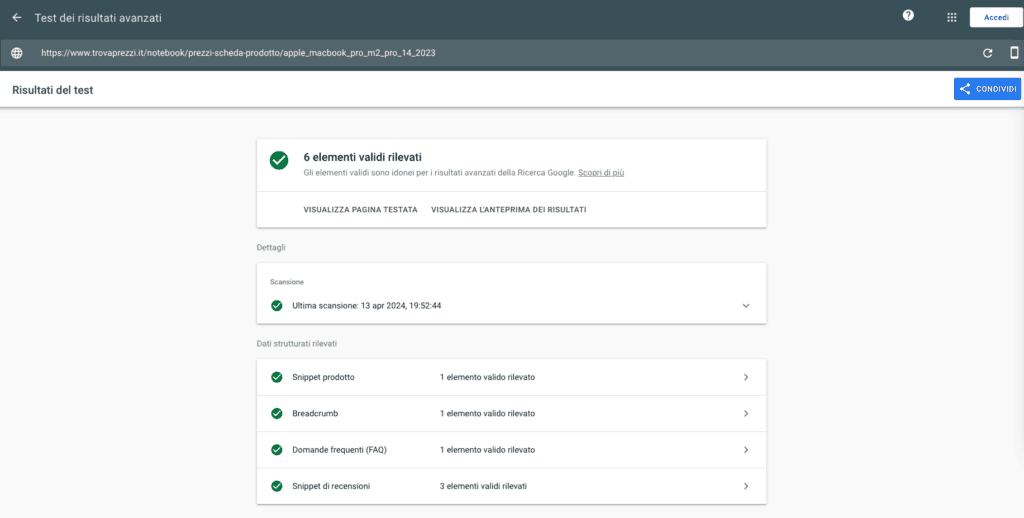Click the 'Scansione' label
Image resolution: width=1024 pixels, height=518 pixels.
point(287,282)
